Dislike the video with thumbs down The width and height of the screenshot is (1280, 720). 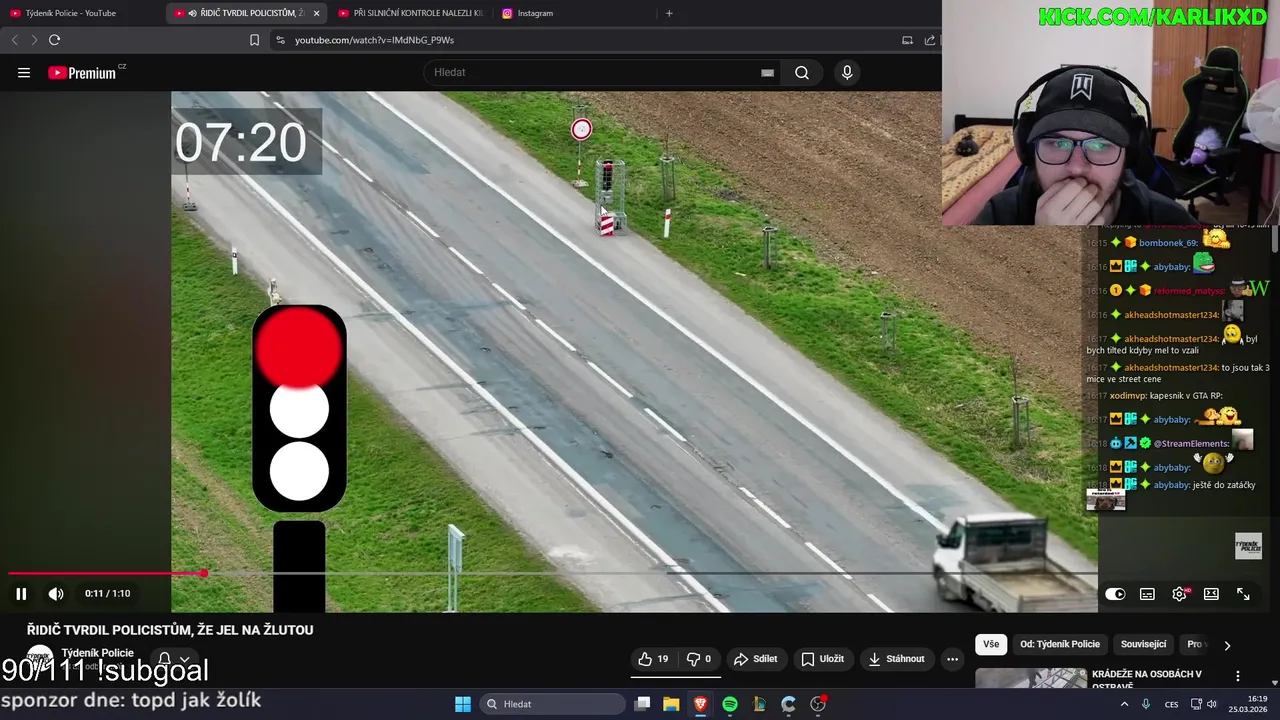pos(698,659)
